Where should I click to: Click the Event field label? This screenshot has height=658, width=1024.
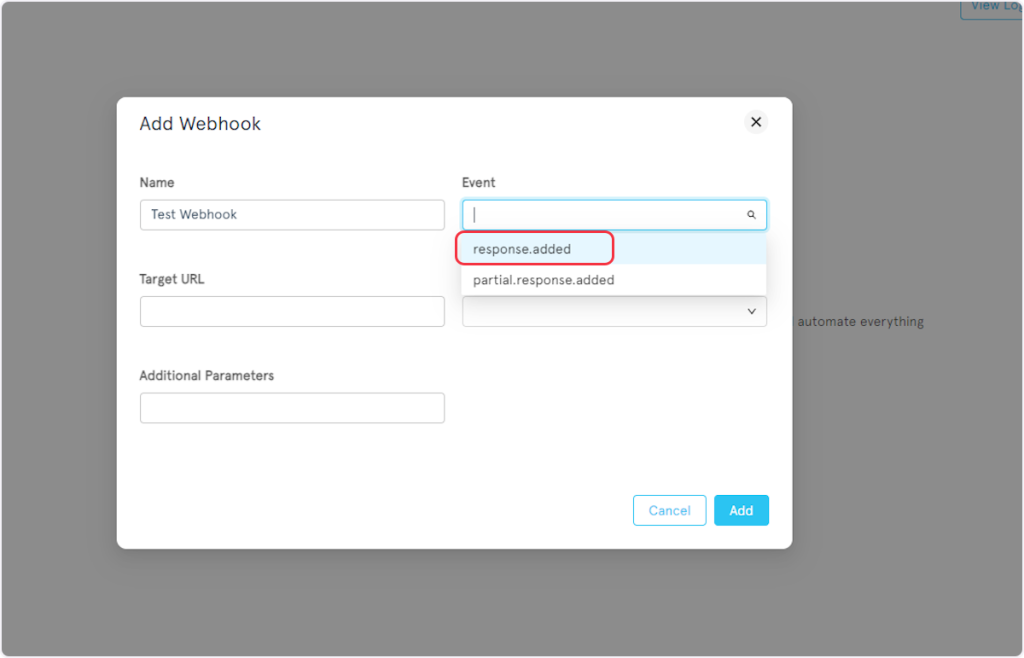click(x=478, y=183)
